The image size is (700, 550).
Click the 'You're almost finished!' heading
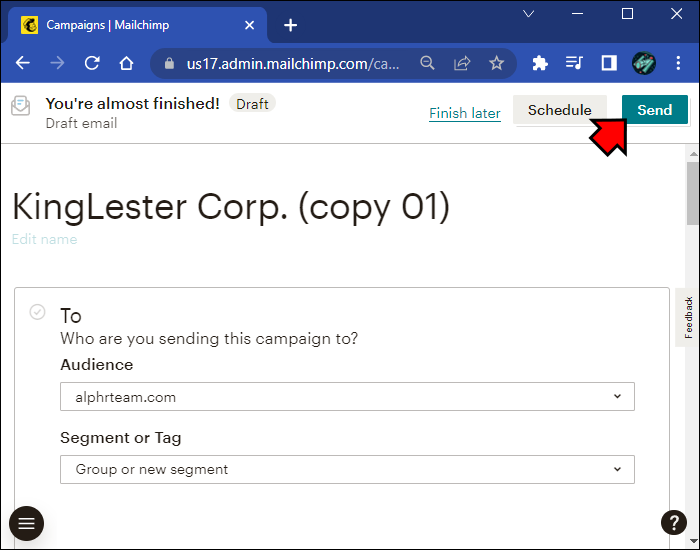click(133, 104)
